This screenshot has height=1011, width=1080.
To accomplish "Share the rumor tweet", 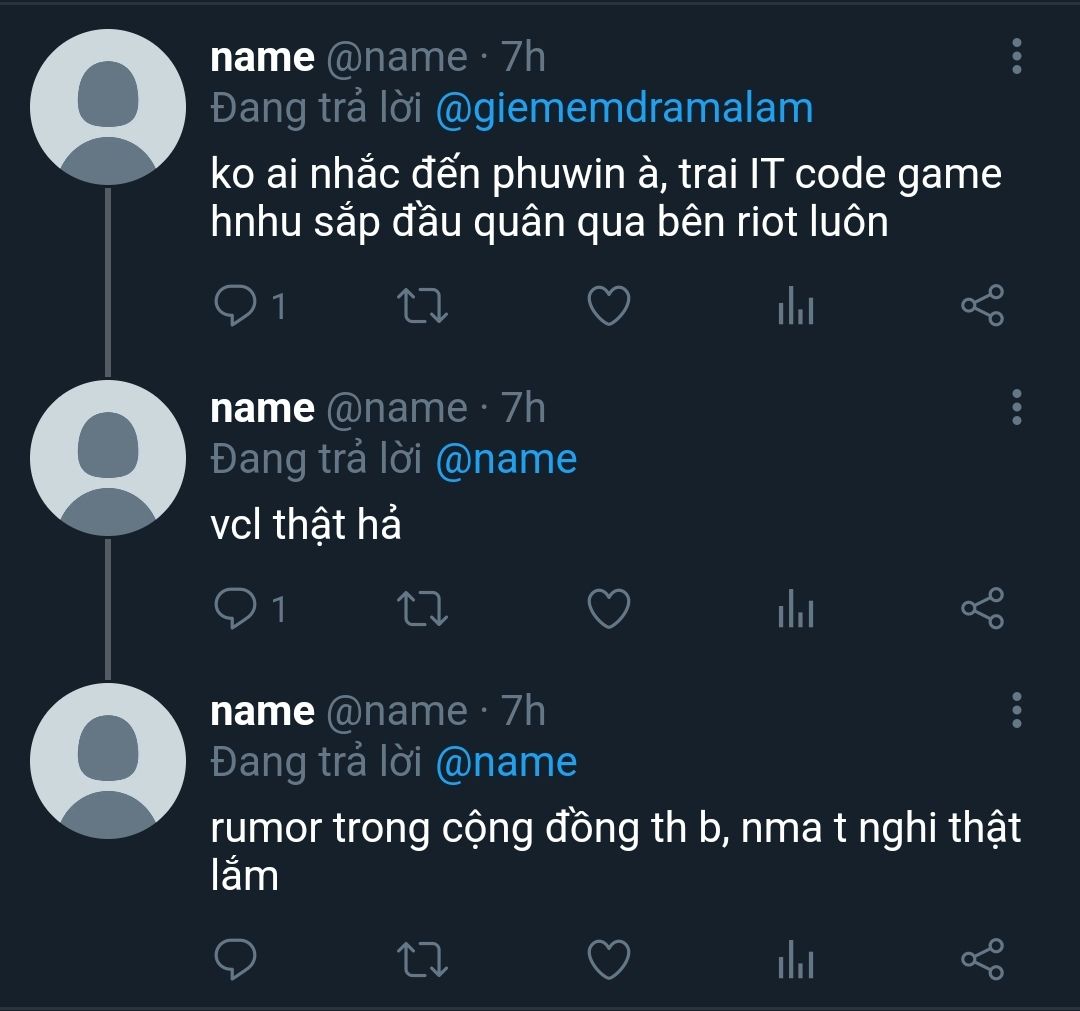I will point(983,959).
